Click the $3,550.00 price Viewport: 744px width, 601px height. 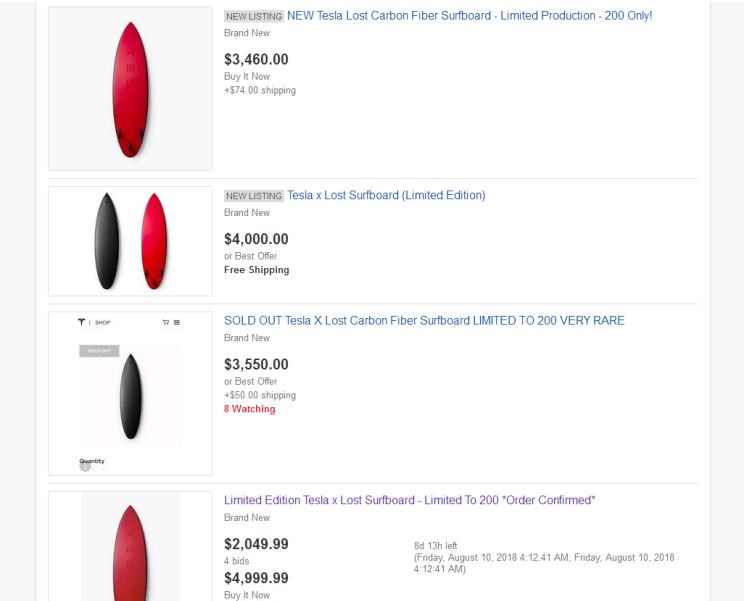pyautogui.click(x=256, y=365)
